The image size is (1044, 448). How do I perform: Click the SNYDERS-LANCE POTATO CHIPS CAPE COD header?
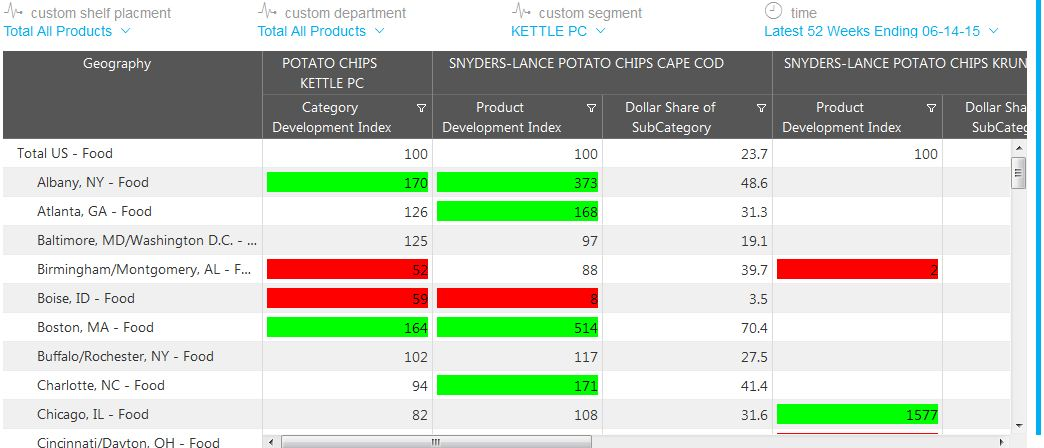click(x=601, y=64)
